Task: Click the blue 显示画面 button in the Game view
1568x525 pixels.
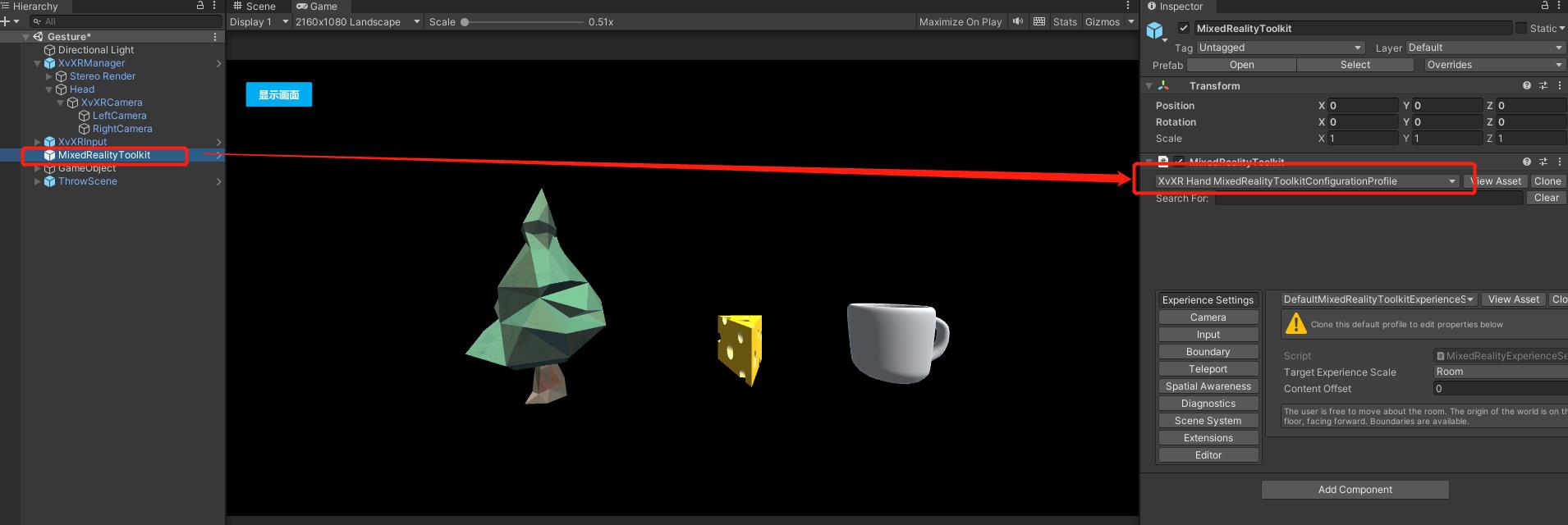Action: click(279, 94)
